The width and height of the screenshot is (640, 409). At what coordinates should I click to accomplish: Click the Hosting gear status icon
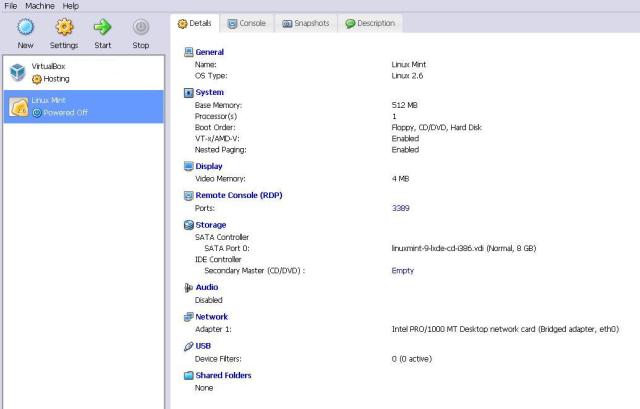(x=37, y=79)
